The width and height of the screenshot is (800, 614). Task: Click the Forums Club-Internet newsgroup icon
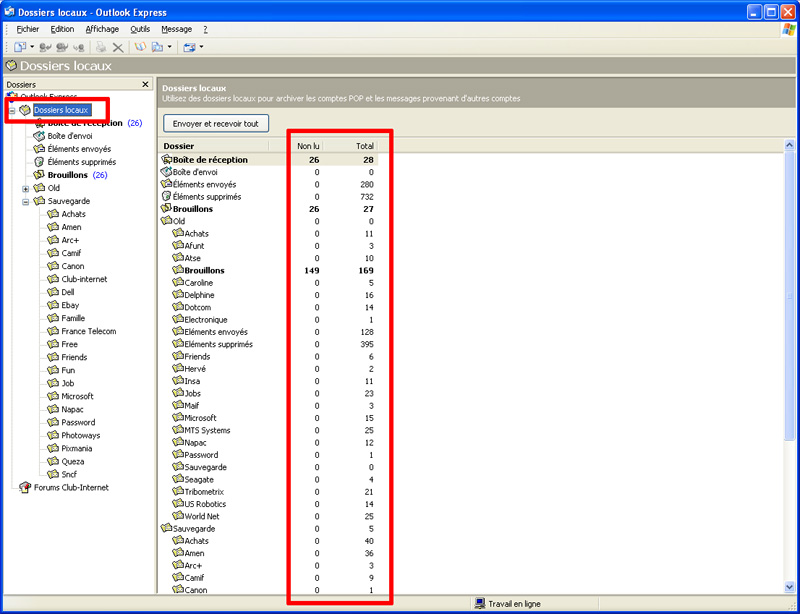pyautogui.click(x=25, y=487)
